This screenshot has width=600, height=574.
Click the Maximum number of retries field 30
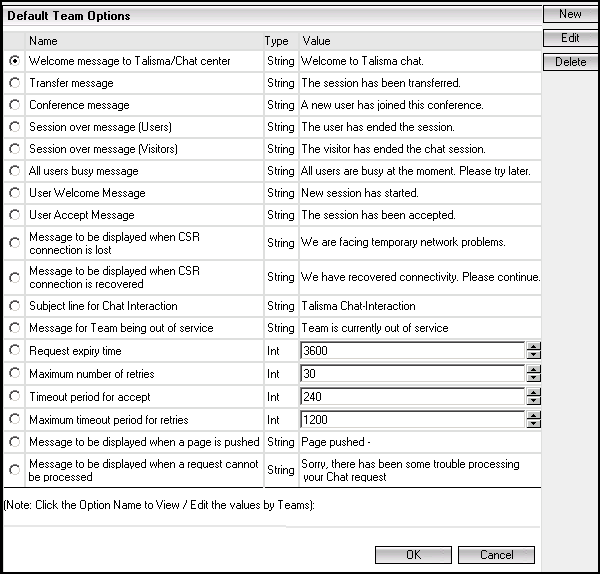pyautogui.click(x=412, y=373)
